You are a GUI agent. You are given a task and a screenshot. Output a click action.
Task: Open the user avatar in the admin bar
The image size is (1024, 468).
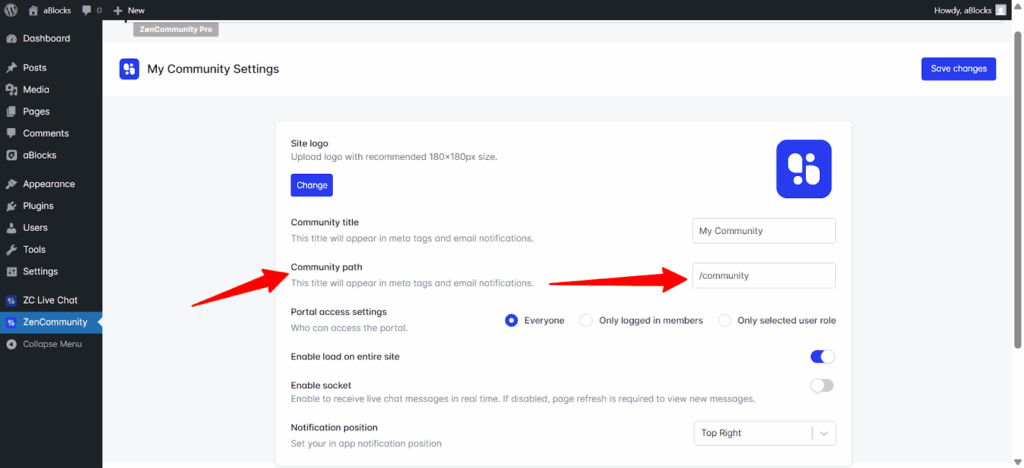coord(1000,10)
